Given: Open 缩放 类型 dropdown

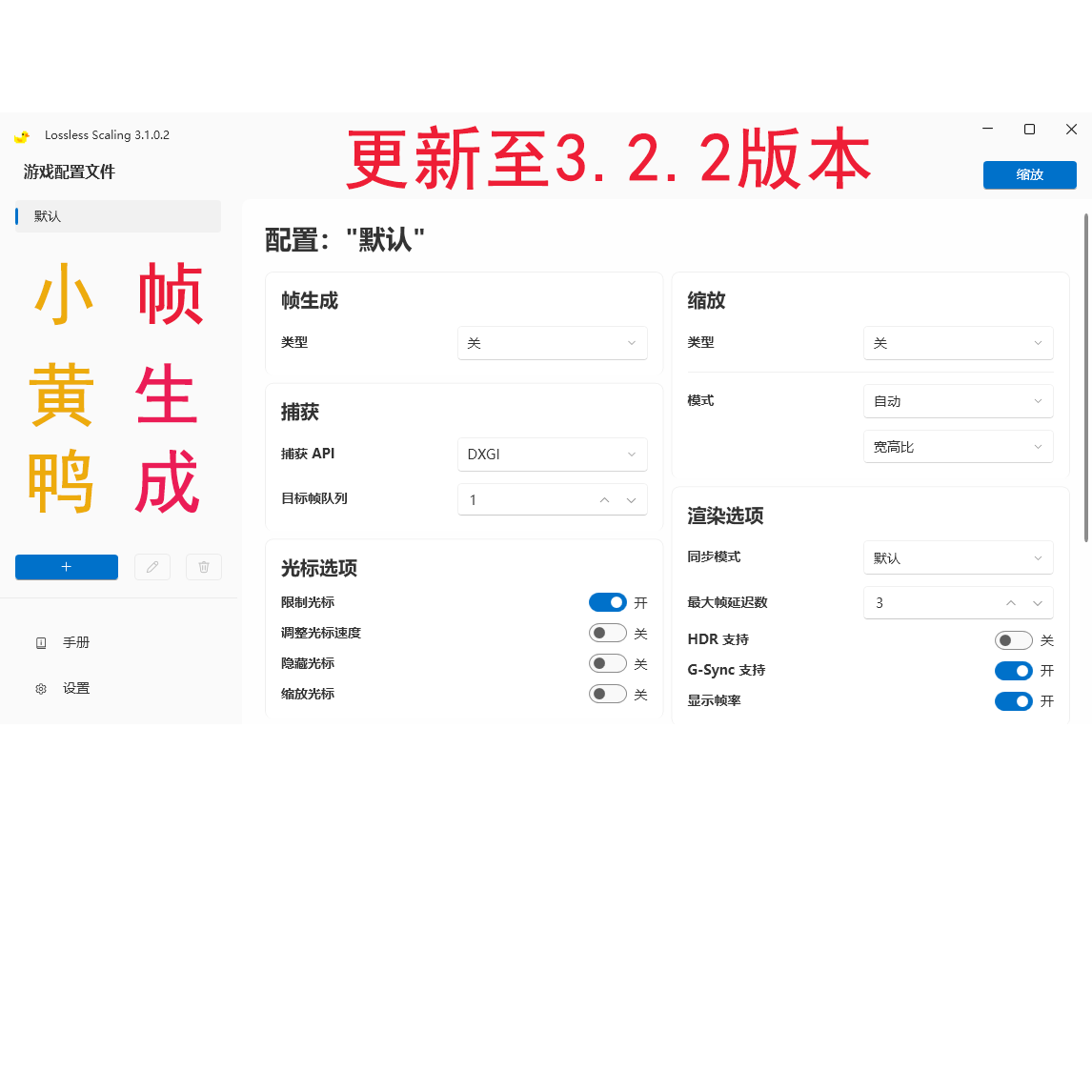Looking at the screenshot, I should [x=959, y=343].
